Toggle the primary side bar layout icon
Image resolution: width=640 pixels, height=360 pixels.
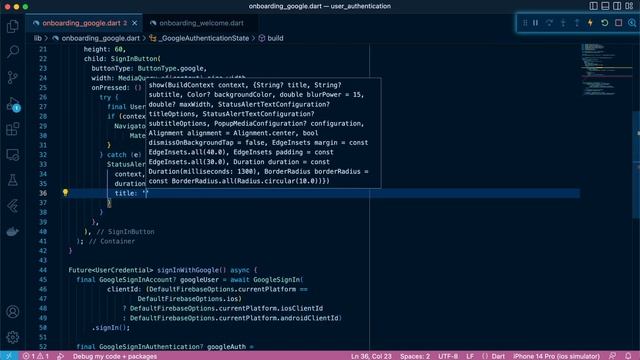point(593,6)
